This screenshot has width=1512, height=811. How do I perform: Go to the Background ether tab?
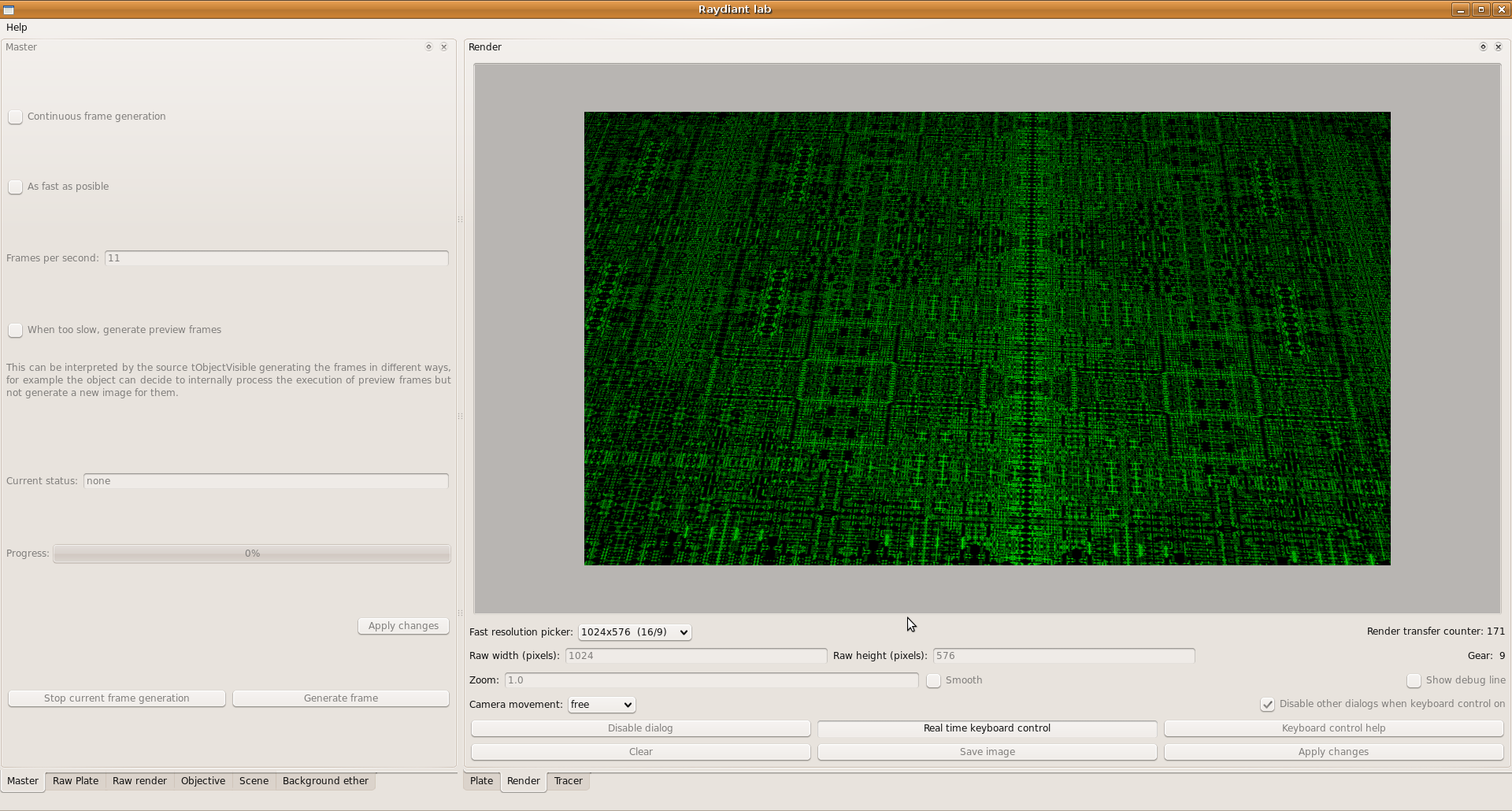point(325,781)
